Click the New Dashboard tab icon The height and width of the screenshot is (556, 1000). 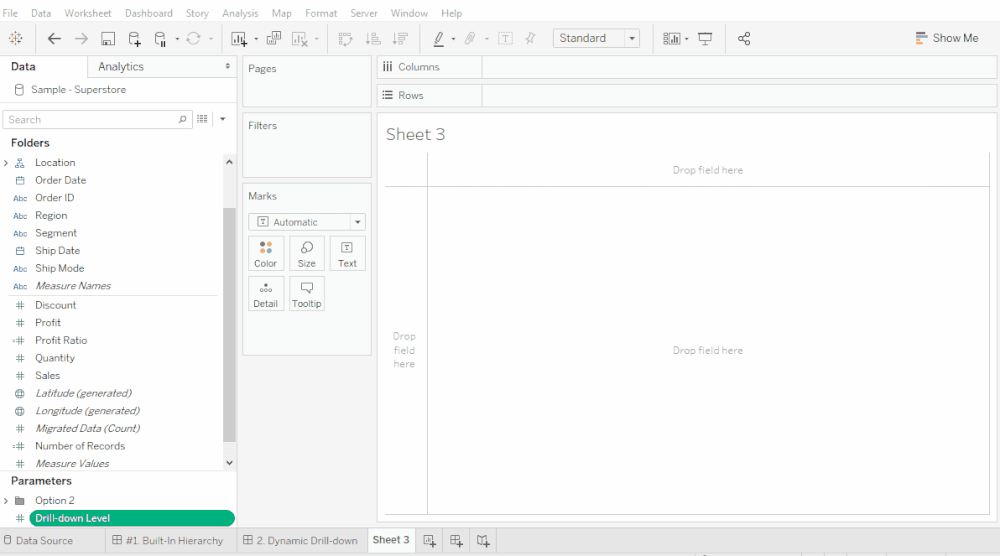[456, 541]
